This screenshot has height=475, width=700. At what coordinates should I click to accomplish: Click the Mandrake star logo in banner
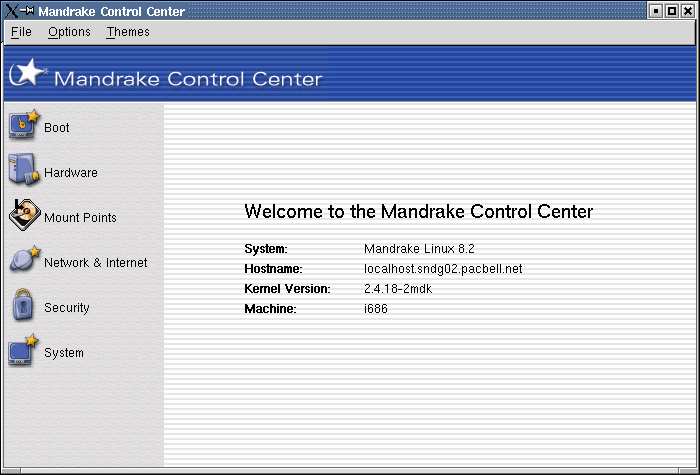28,73
